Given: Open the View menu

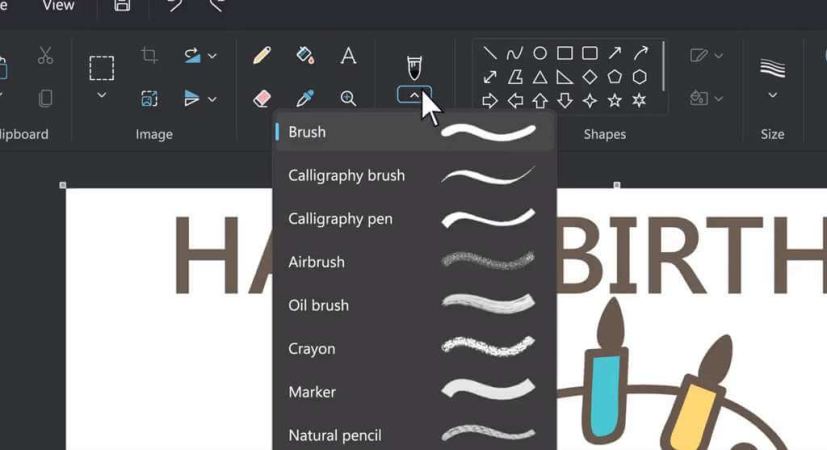Looking at the screenshot, I should [59, 5].
